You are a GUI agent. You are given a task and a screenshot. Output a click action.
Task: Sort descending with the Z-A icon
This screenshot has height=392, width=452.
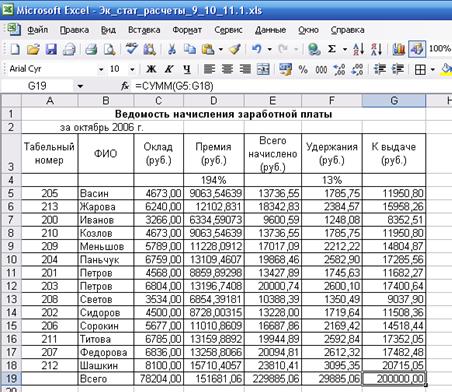tap(376, 49)
